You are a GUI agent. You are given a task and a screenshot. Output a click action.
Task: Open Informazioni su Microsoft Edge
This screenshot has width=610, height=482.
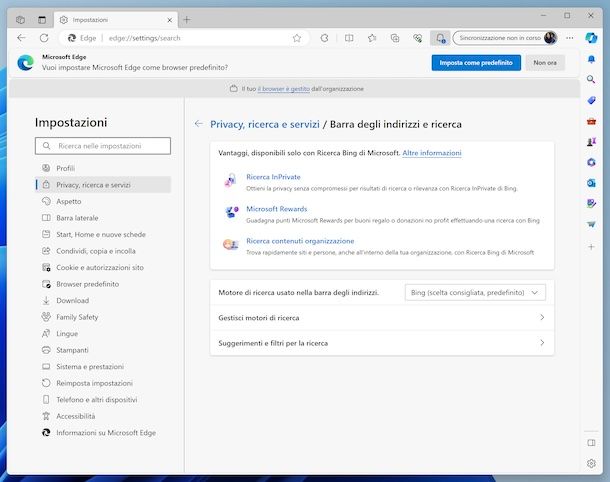tap(103, 433)
